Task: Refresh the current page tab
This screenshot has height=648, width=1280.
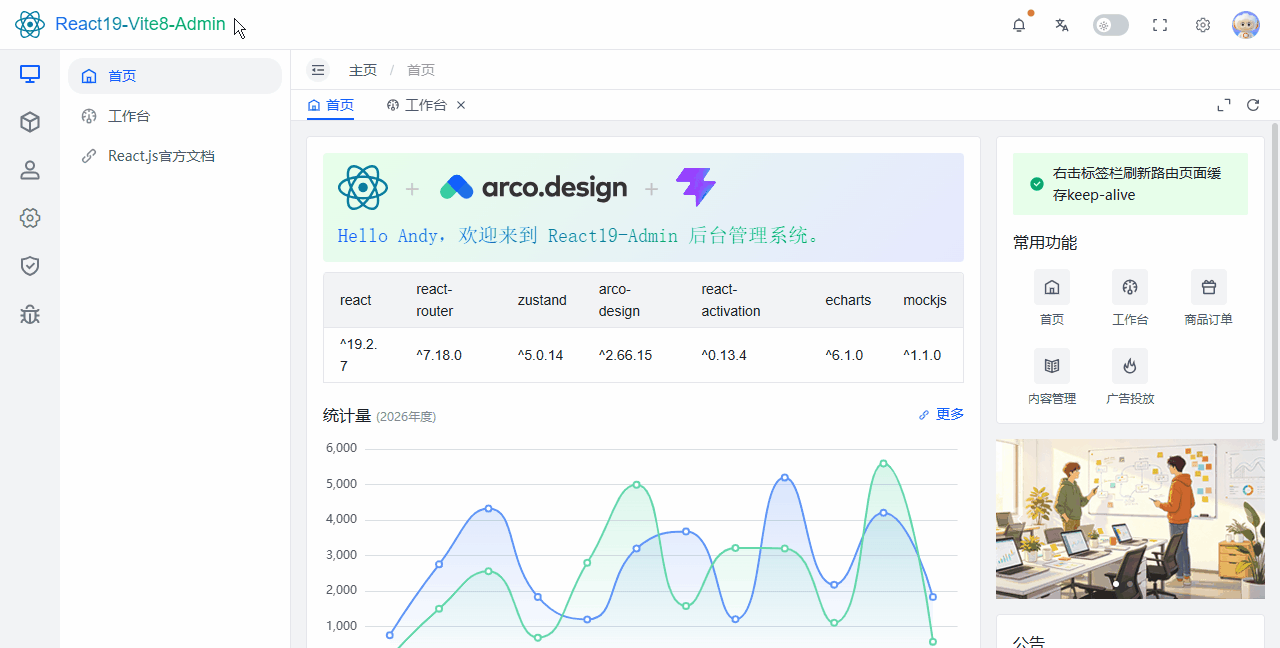Action: click(1253, 105)
